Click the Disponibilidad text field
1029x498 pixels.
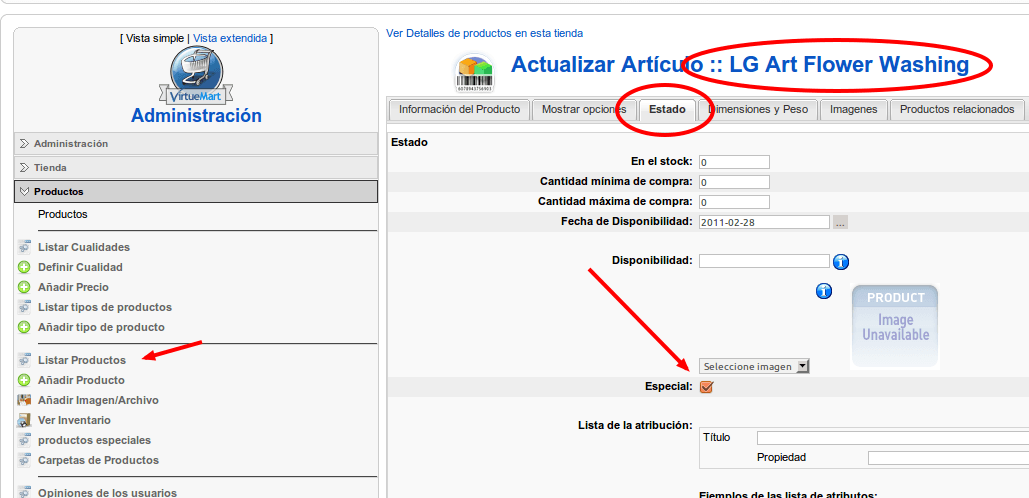765,261
